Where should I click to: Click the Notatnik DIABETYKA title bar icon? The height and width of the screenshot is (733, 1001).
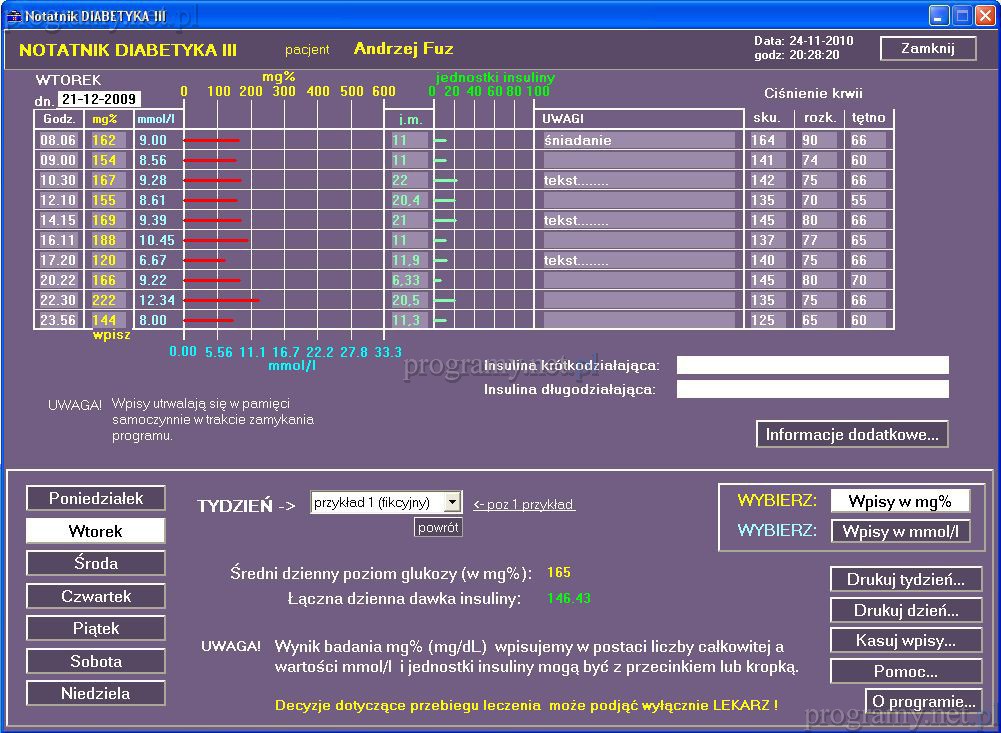coord(14,15)
